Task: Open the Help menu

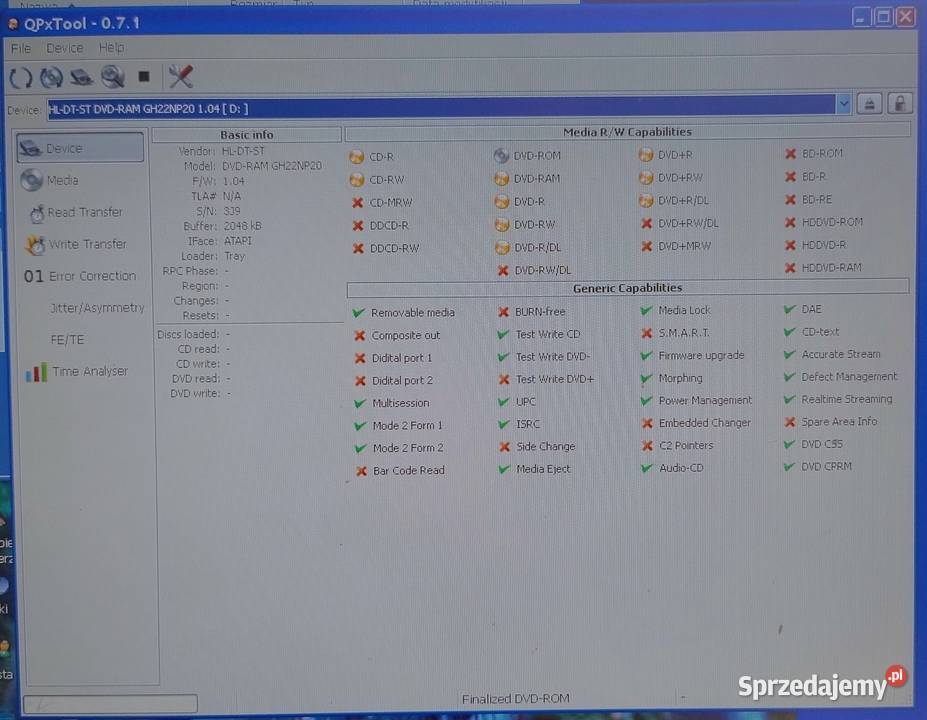Action: (111, 48)
